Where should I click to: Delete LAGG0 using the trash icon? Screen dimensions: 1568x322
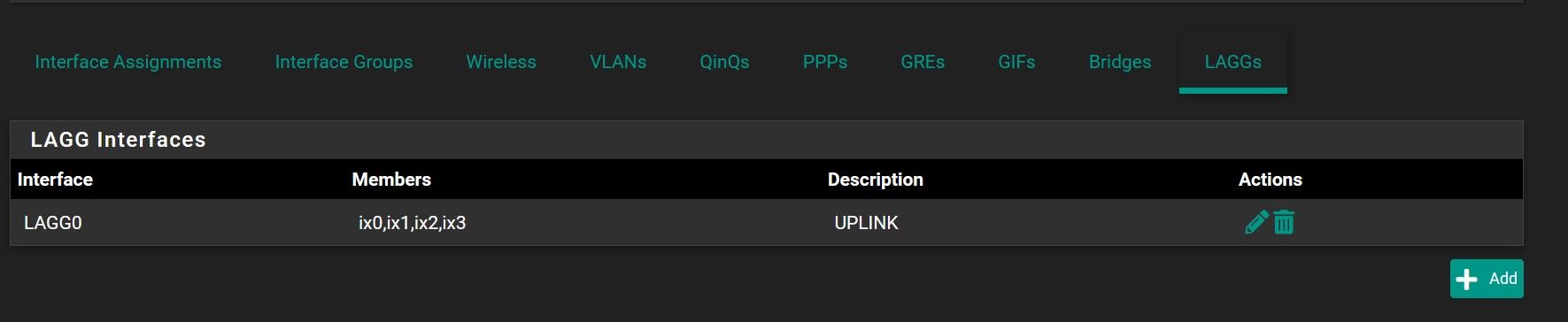1284,222
